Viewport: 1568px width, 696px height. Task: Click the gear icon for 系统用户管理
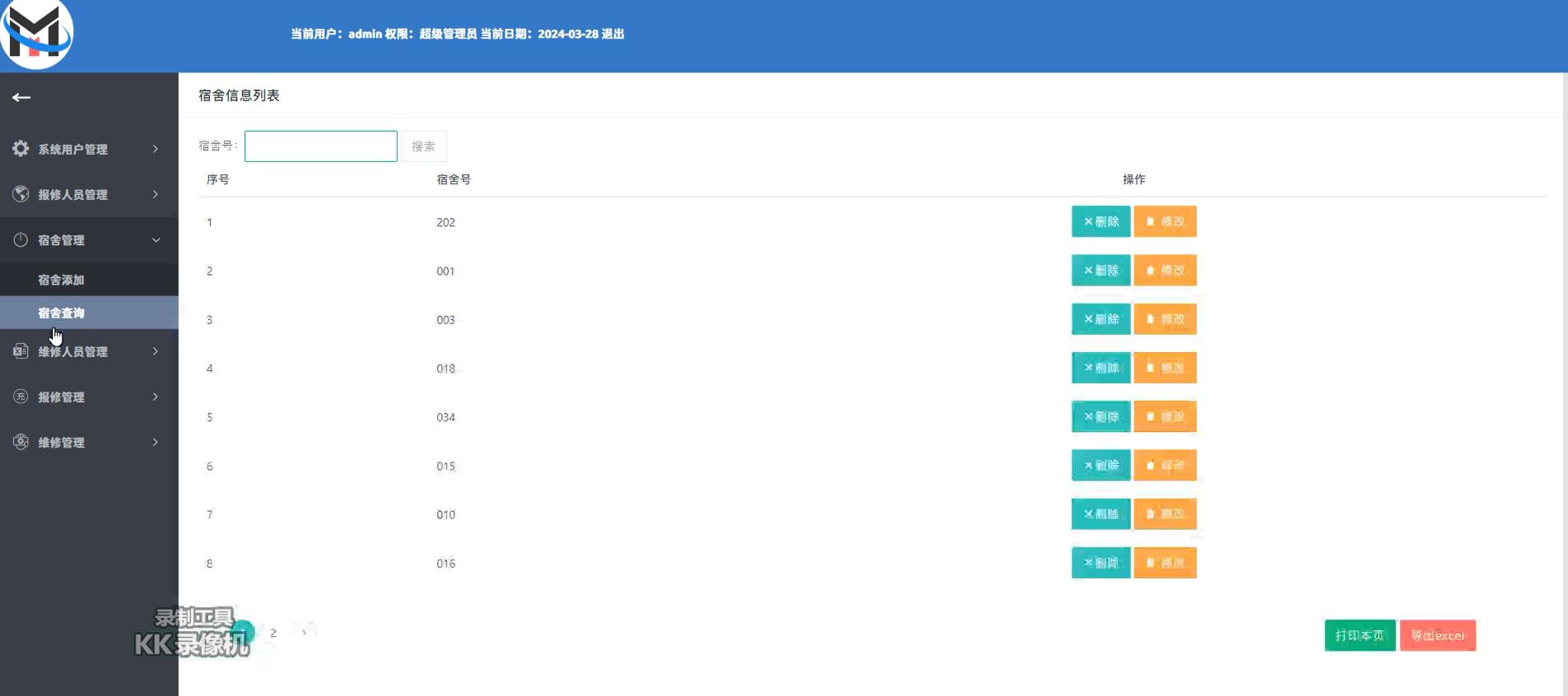coord(21,148)
